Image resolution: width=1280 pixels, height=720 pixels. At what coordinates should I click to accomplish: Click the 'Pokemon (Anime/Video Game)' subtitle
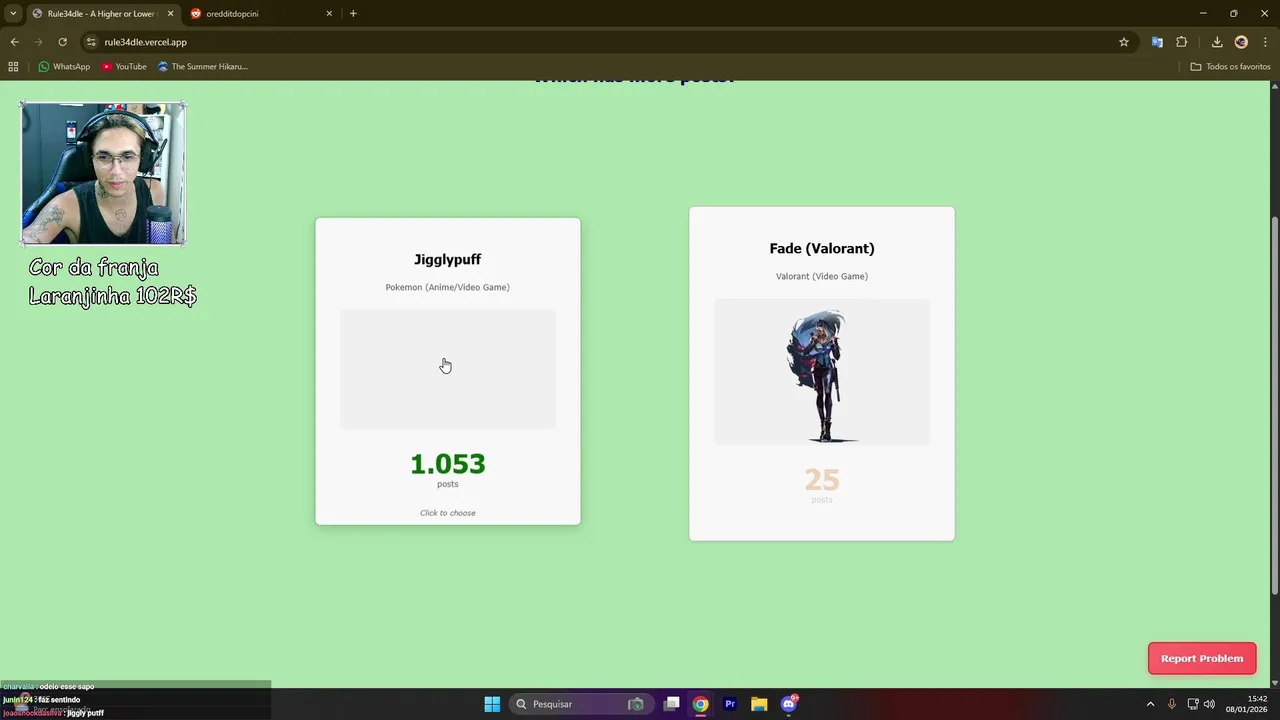point(448,287)
